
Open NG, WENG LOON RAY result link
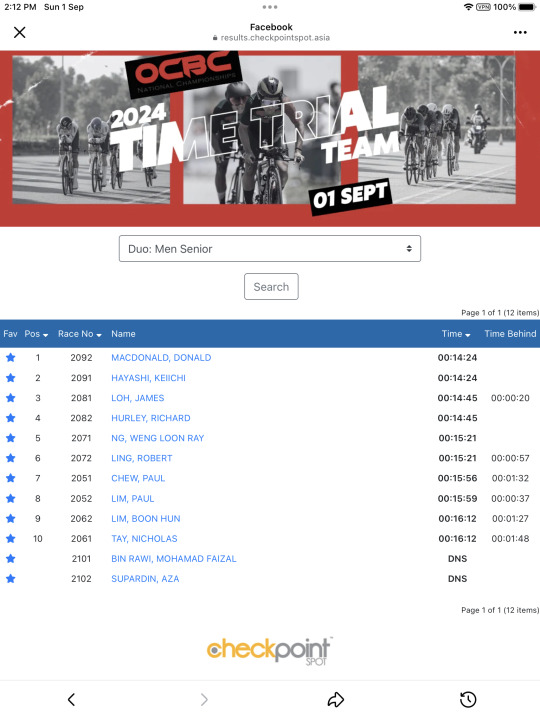pyautogui.click(x=158, y=438)
